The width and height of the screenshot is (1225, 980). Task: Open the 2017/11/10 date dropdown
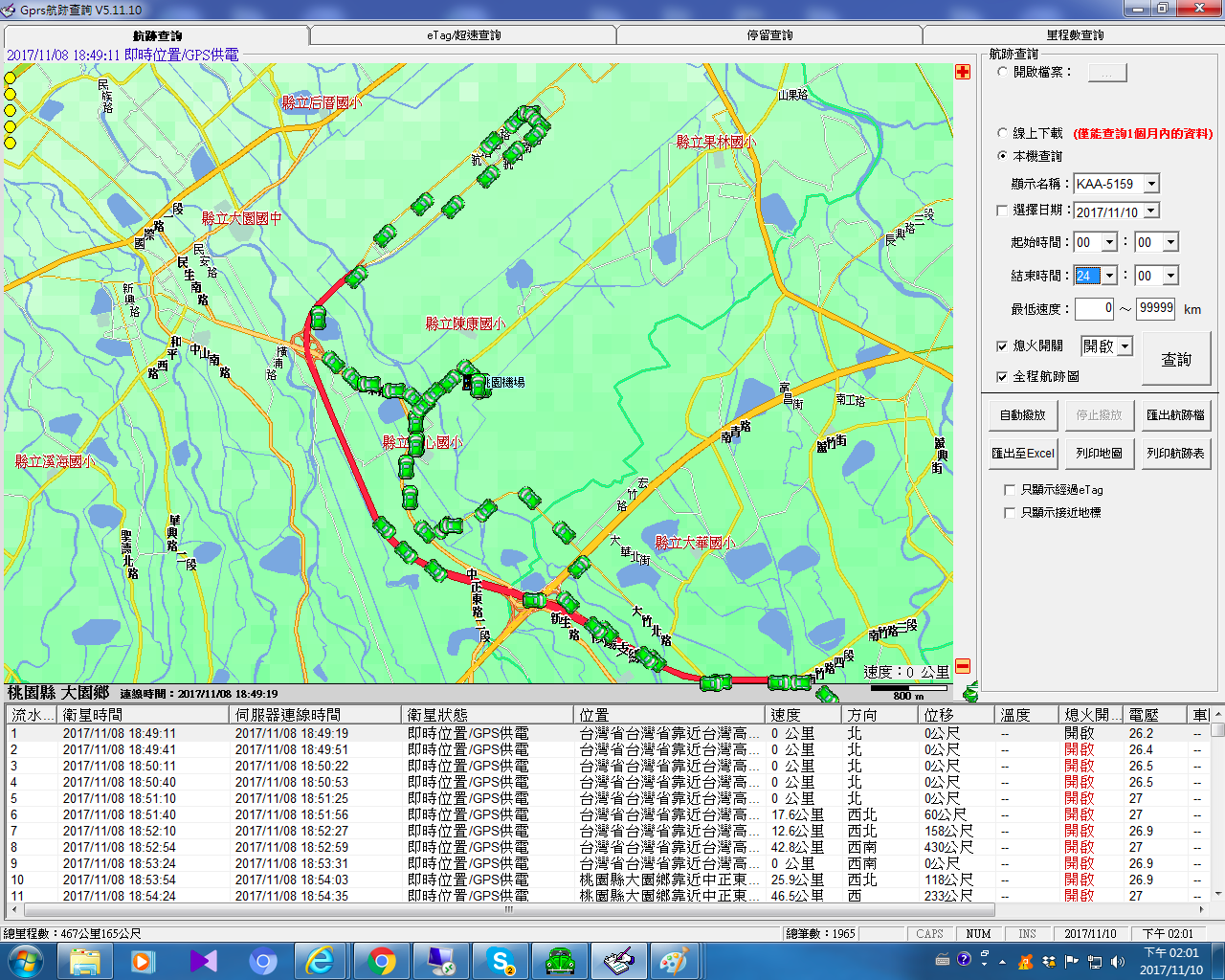pyautogui.click(x=1151, y=211)
